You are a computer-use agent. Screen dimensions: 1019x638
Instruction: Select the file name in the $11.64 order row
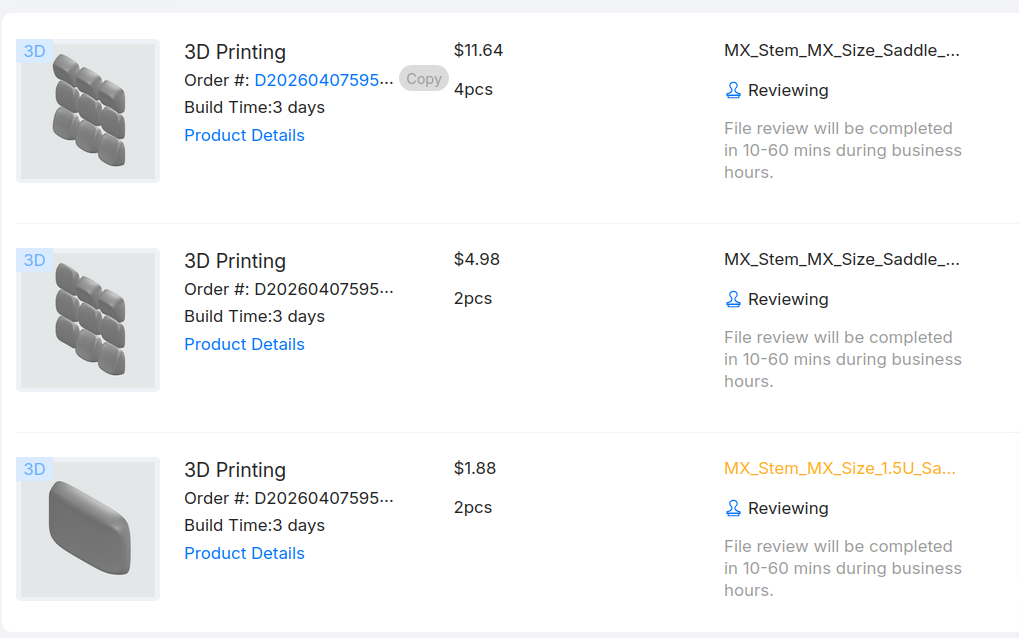coord(842,51)
